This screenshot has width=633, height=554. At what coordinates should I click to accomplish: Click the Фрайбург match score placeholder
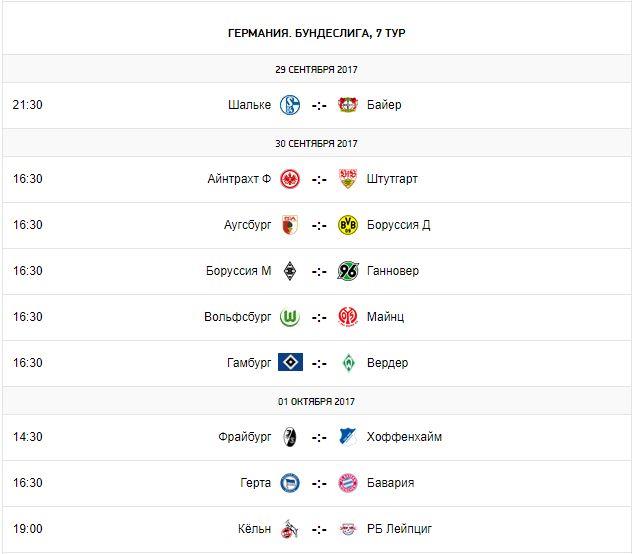click(319, 437)
